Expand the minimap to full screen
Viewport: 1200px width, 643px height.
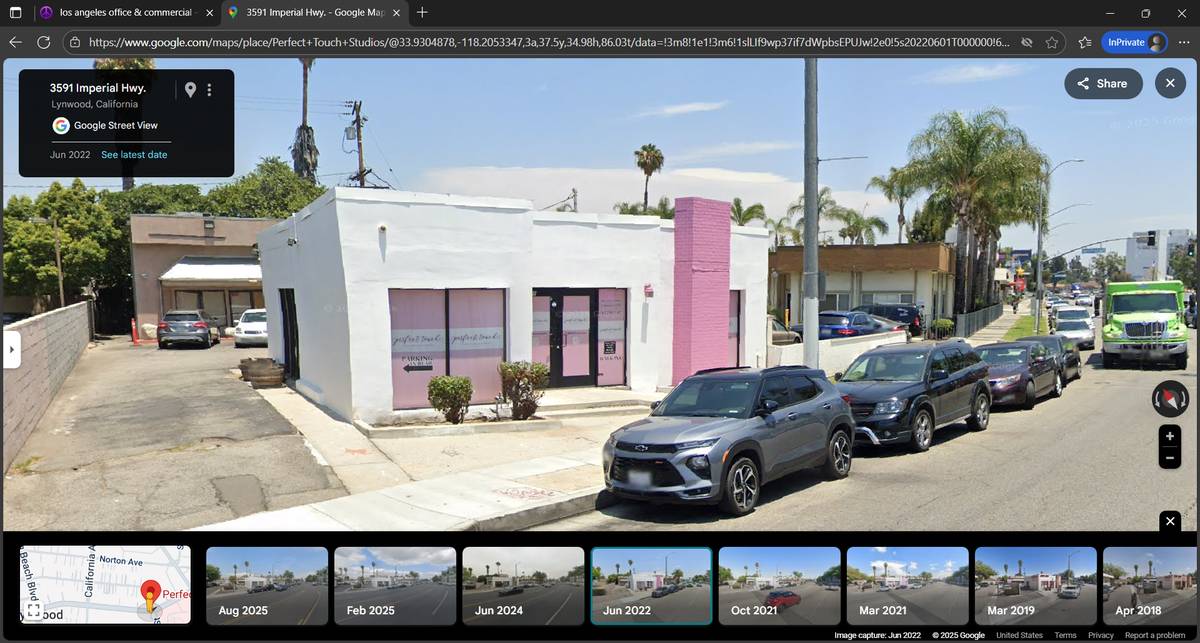[33, 609]
